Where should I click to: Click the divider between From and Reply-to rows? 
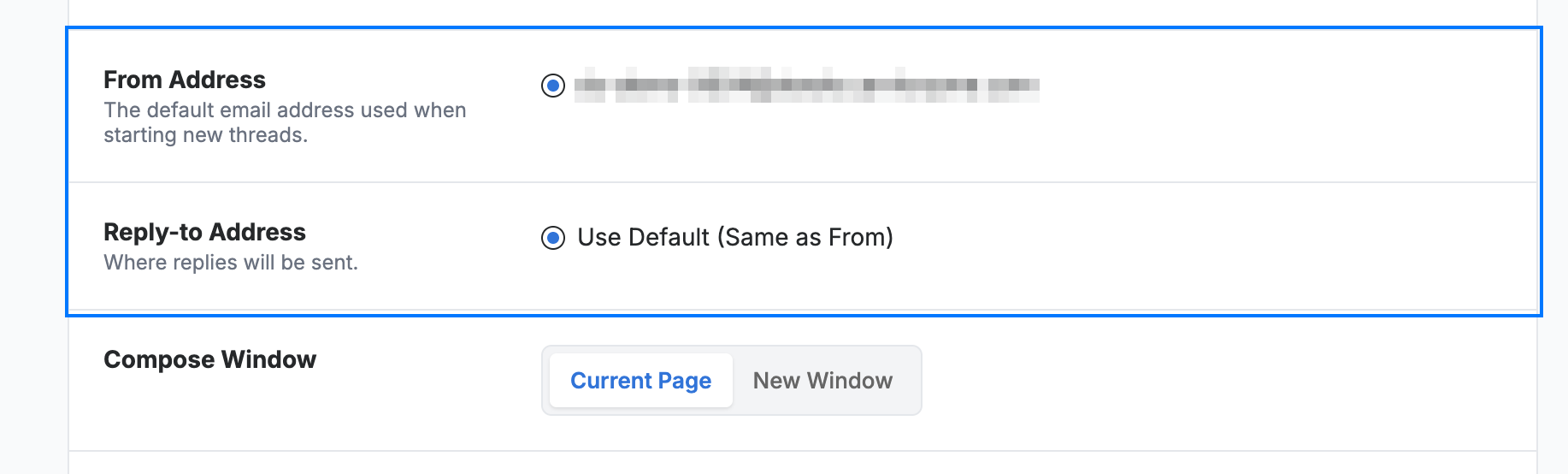(803, 182)
